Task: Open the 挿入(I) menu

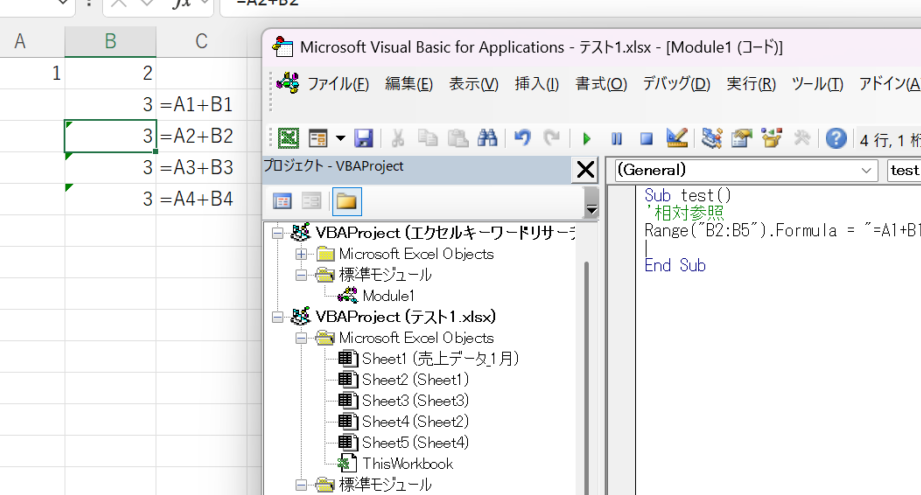Action: pyautogui.click(x=536, y=84)
